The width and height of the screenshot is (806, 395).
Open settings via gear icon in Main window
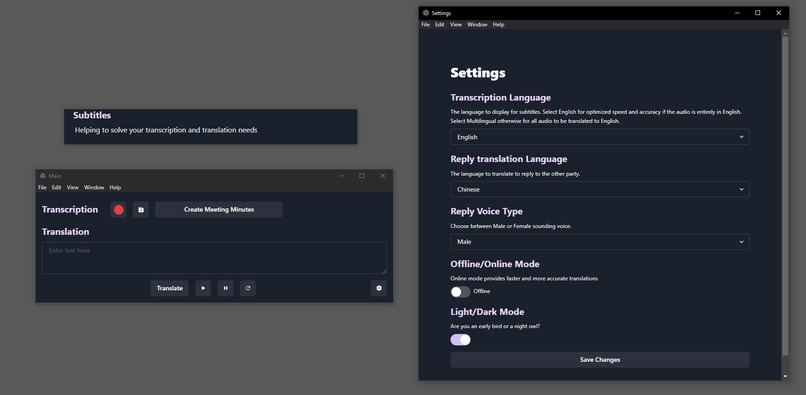coord(379,289)
